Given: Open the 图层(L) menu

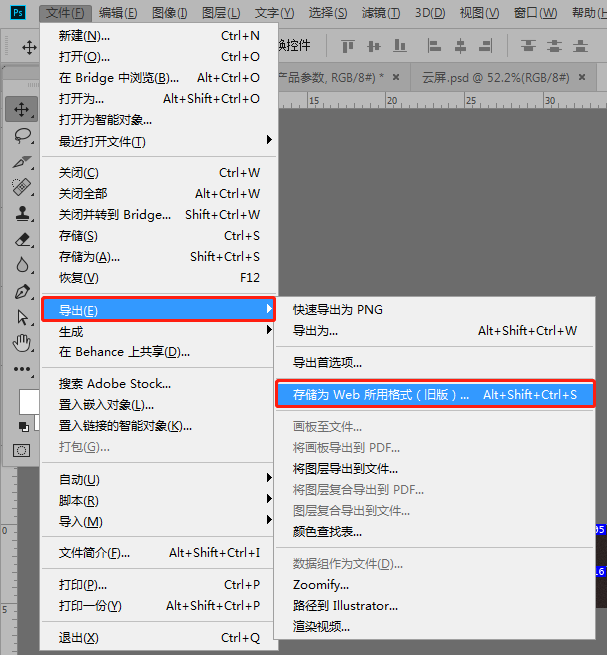Looking at the screenshot, I should (x=221, y=13).
